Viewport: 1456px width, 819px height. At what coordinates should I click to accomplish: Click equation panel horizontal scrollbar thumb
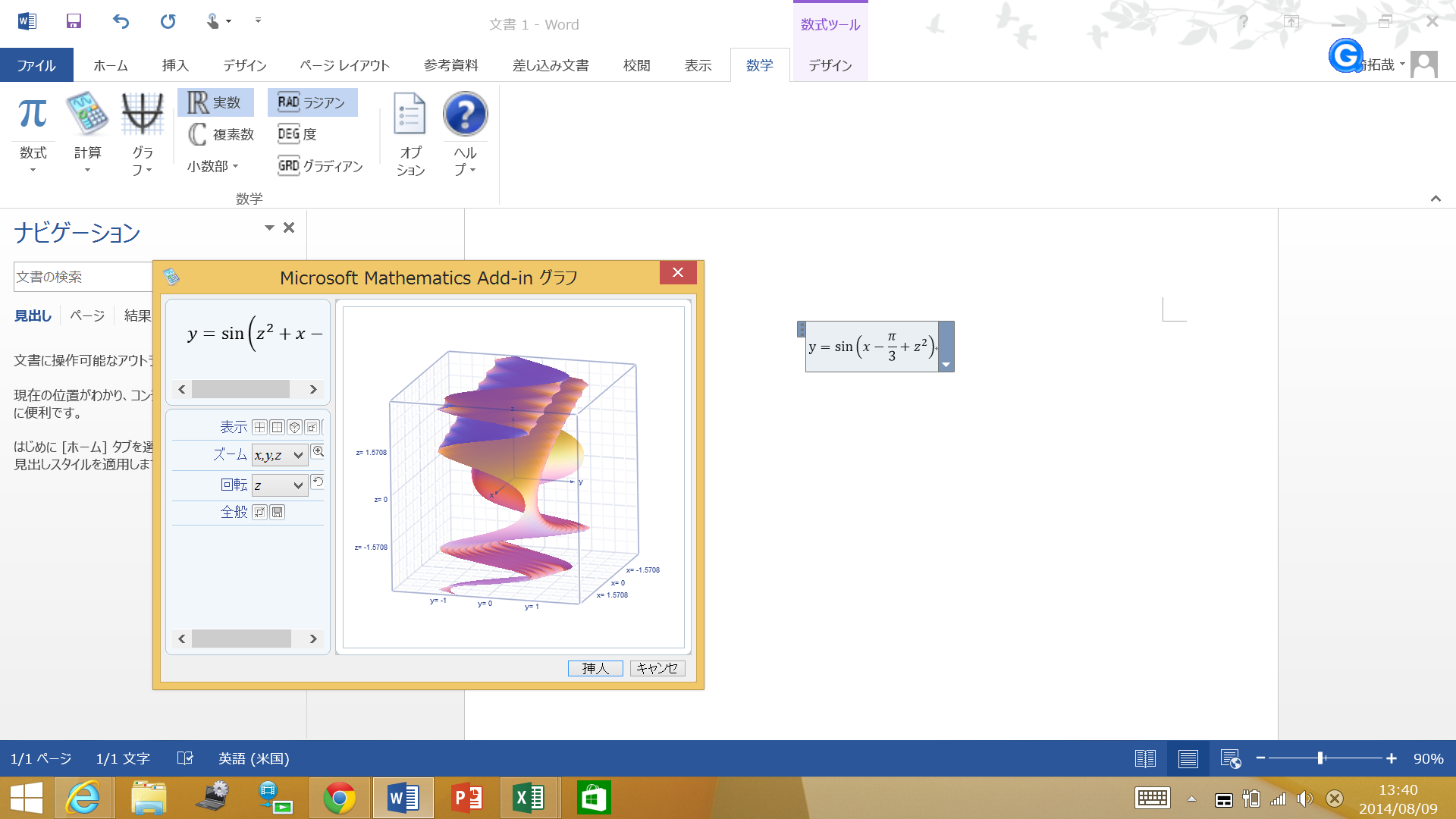(x=240, y=389)
